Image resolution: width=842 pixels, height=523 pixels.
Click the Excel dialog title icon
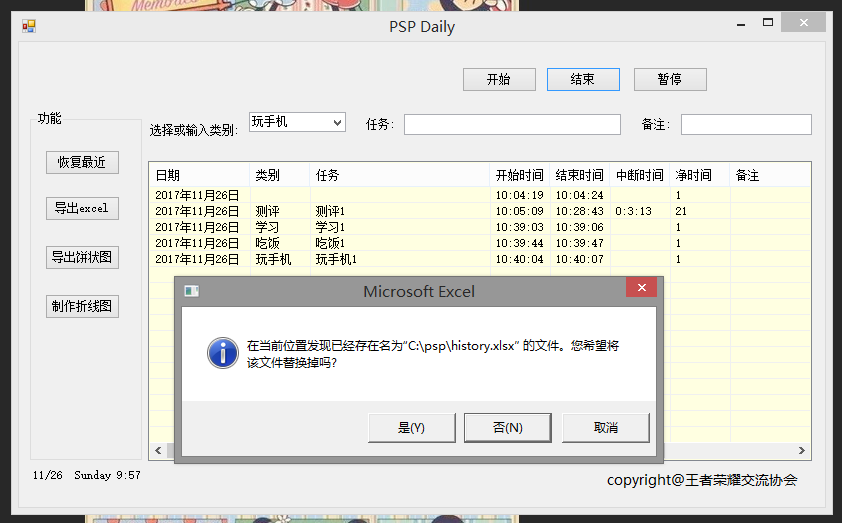(x=192, y=291)
